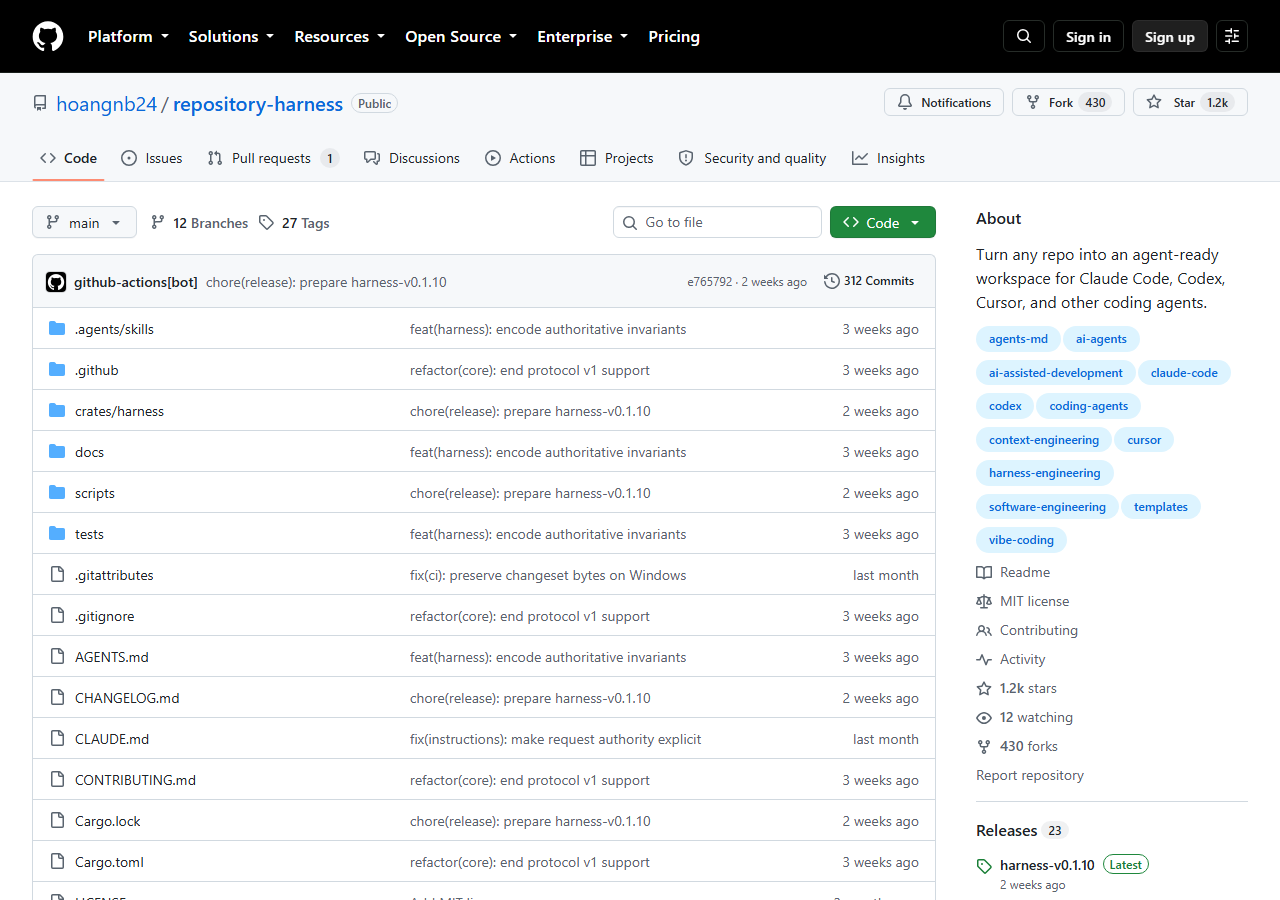Image resolution: width=1280 pixels, height=900 pixels.
Task: Select the vibe-coding topic tag
Action: [1021, 540]
